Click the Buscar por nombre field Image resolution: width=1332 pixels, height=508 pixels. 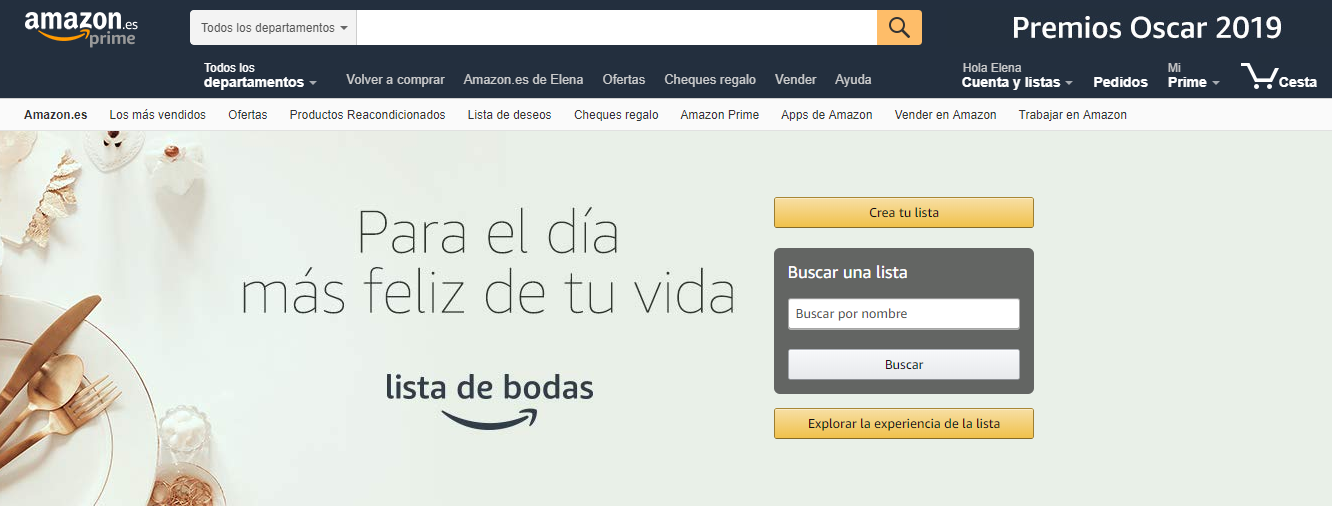coord(904,314)
